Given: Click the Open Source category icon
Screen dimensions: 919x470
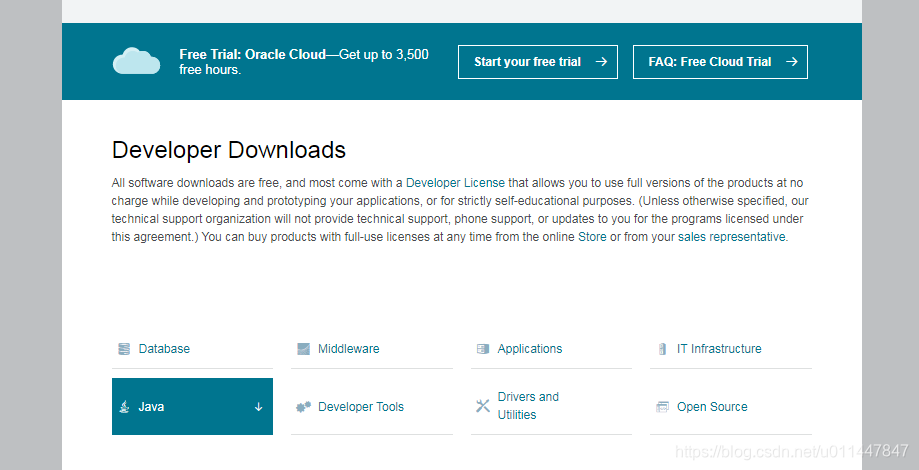Looking at the screenshot, I should click(662, 407).
